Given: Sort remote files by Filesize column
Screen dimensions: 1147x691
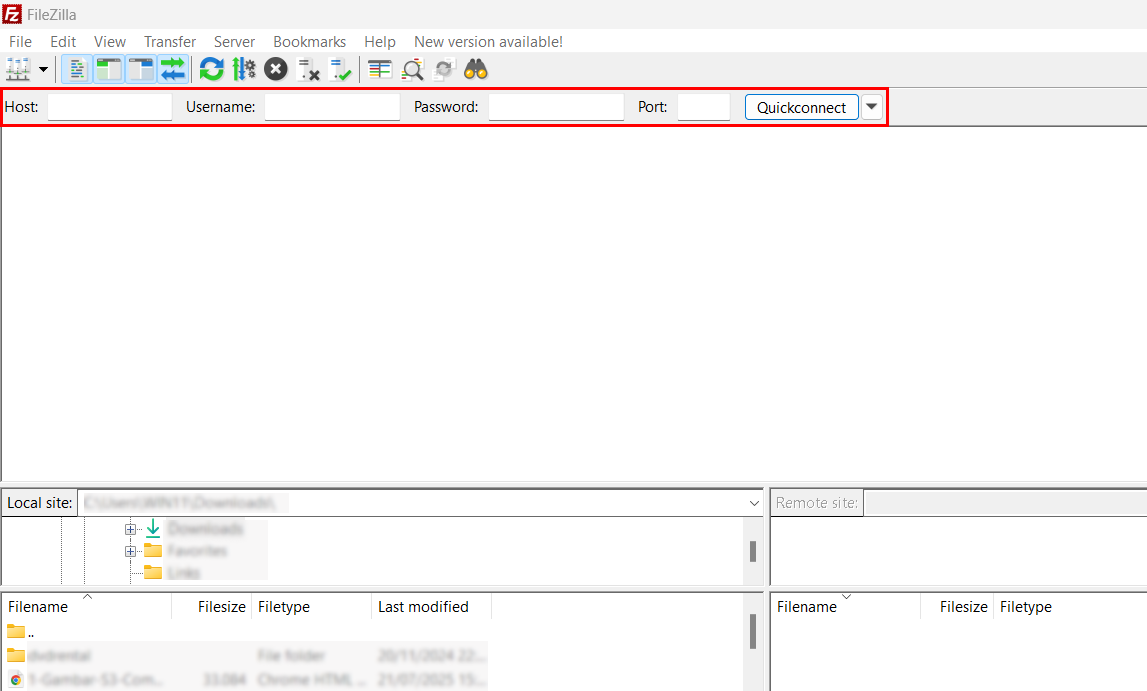Looking at the screenshot, I should coord(957,606).
